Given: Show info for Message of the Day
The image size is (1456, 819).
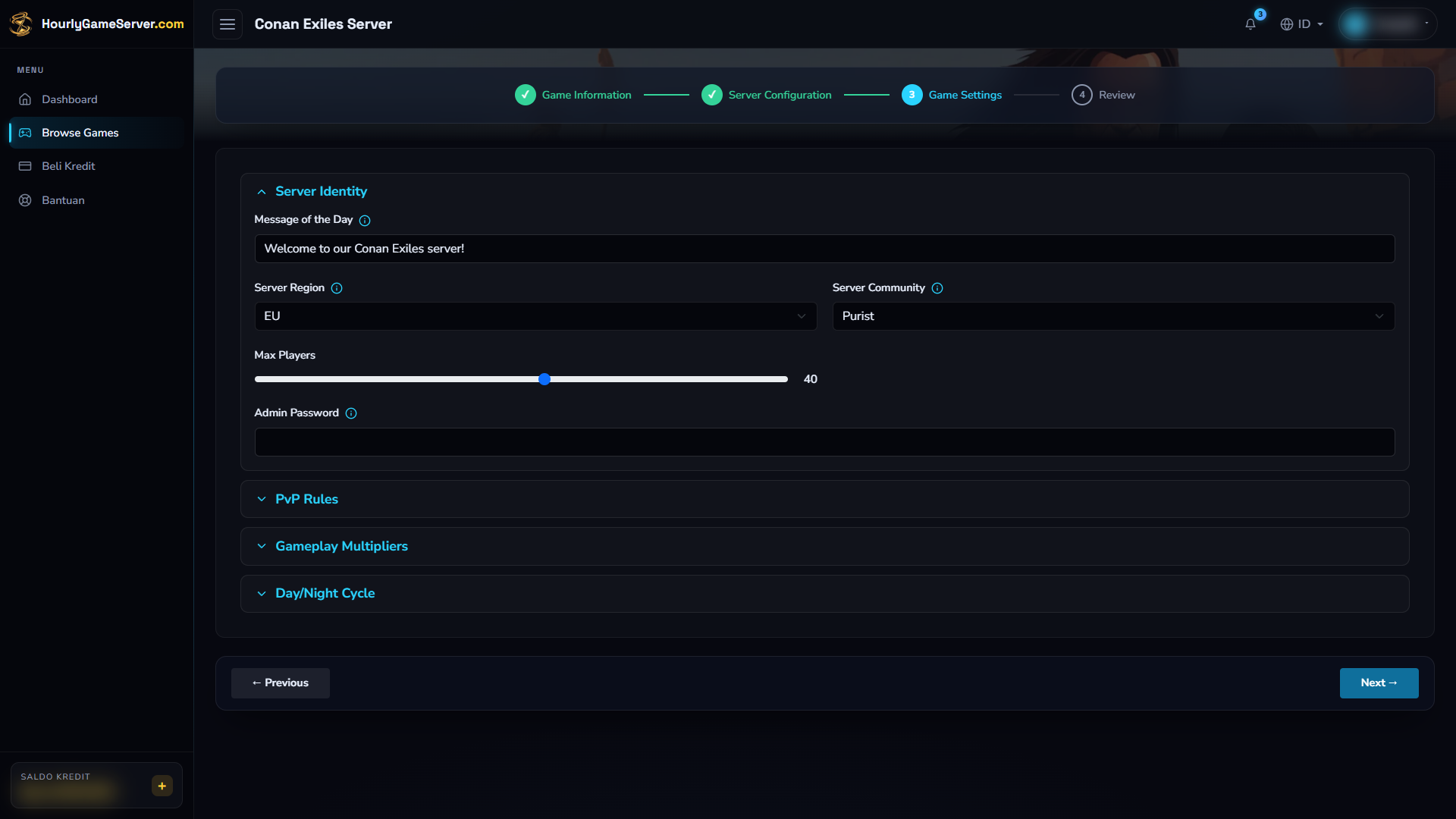Looking at the screenshot, I should [365, 221].
